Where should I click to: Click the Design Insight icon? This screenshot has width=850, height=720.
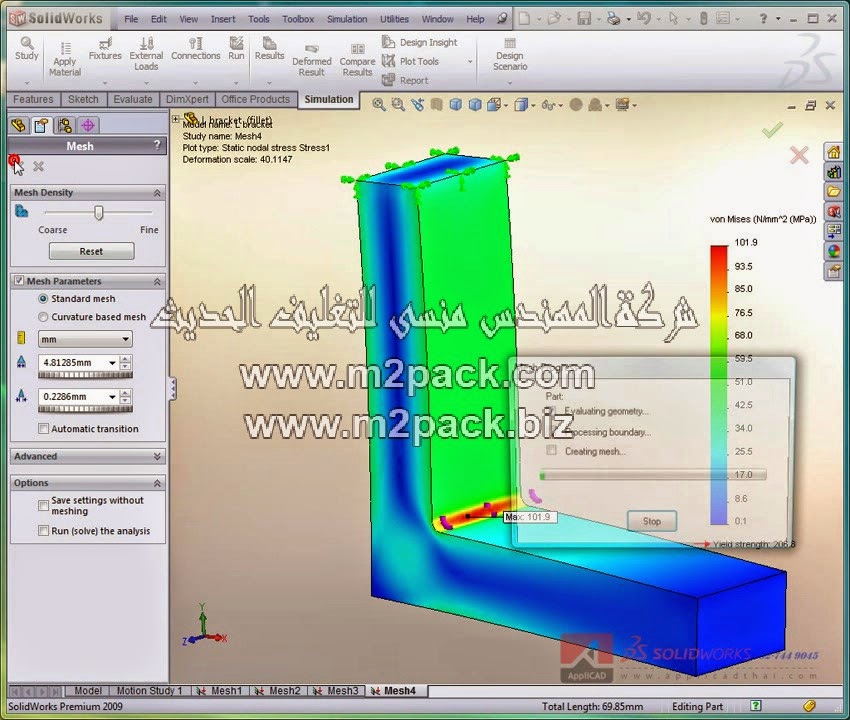pyautogui.click(x=388, y=42)
